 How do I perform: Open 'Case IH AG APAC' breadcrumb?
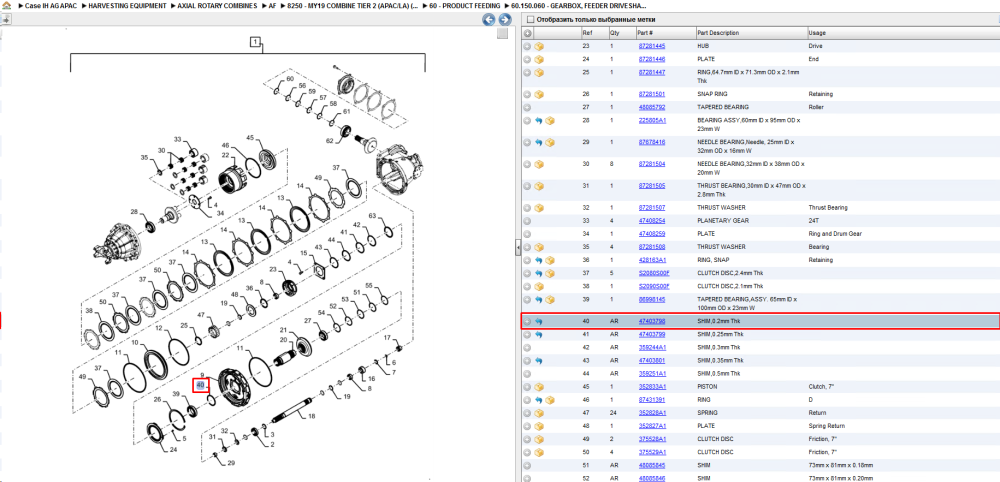[x=51, y=5]
